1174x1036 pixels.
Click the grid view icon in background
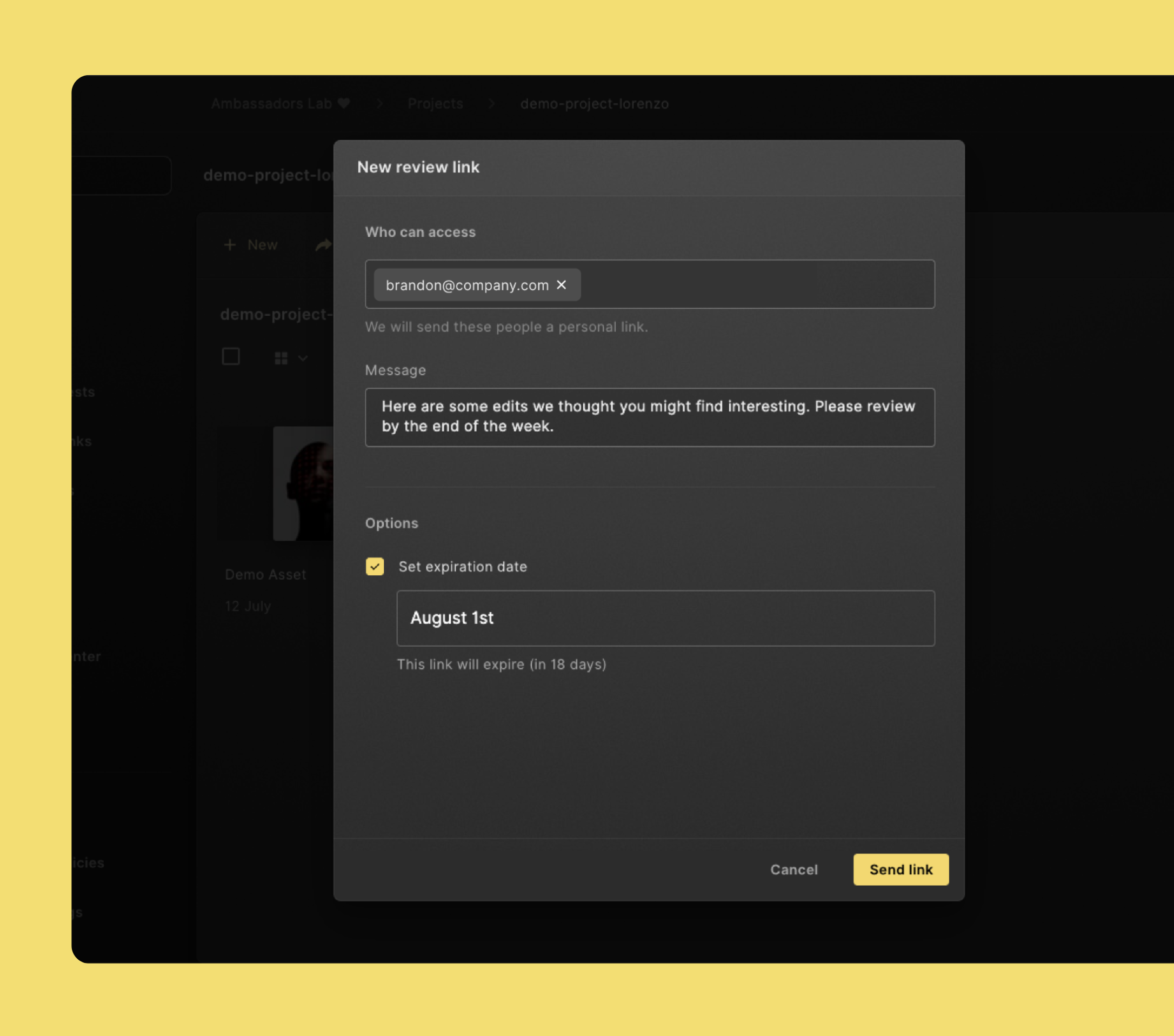coord(281,358)
